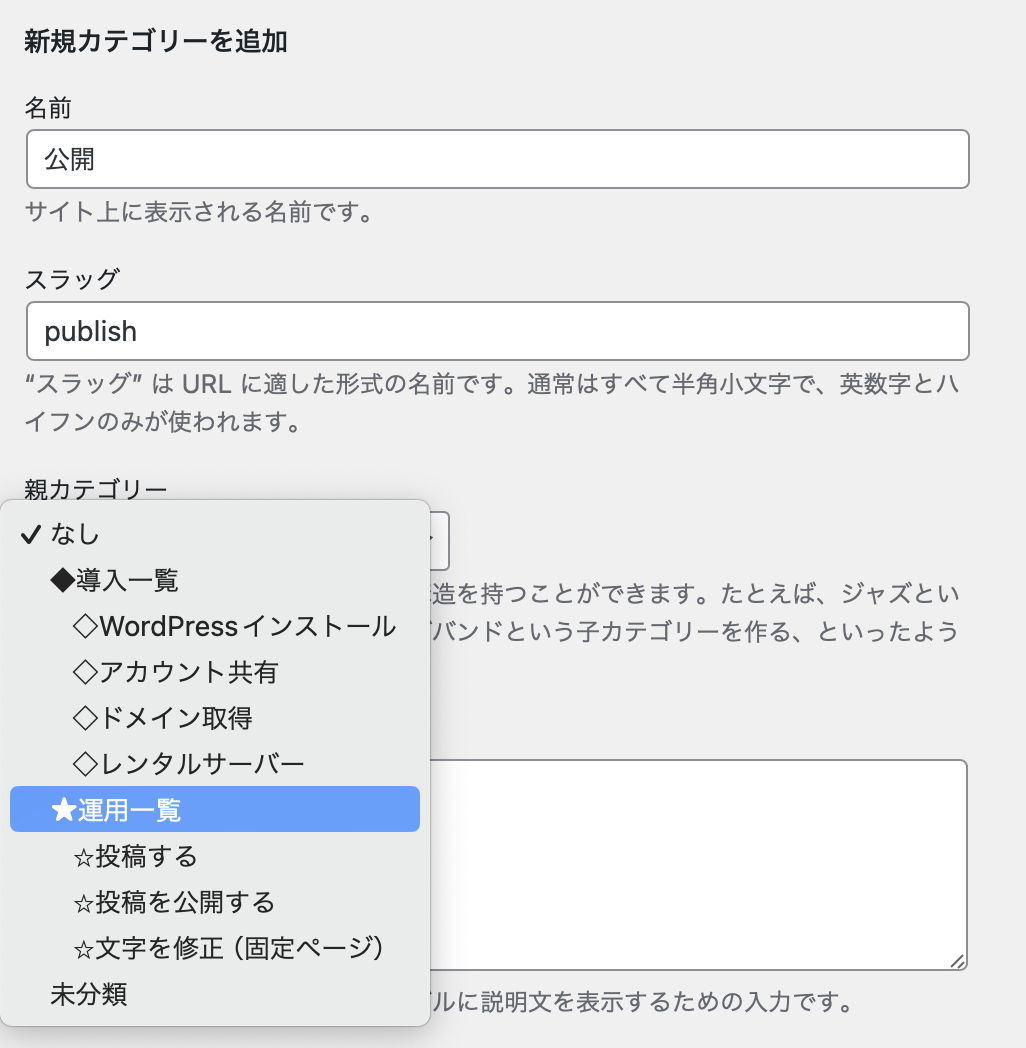Pick ☆投稿を公開する in the dropdown

175,902
